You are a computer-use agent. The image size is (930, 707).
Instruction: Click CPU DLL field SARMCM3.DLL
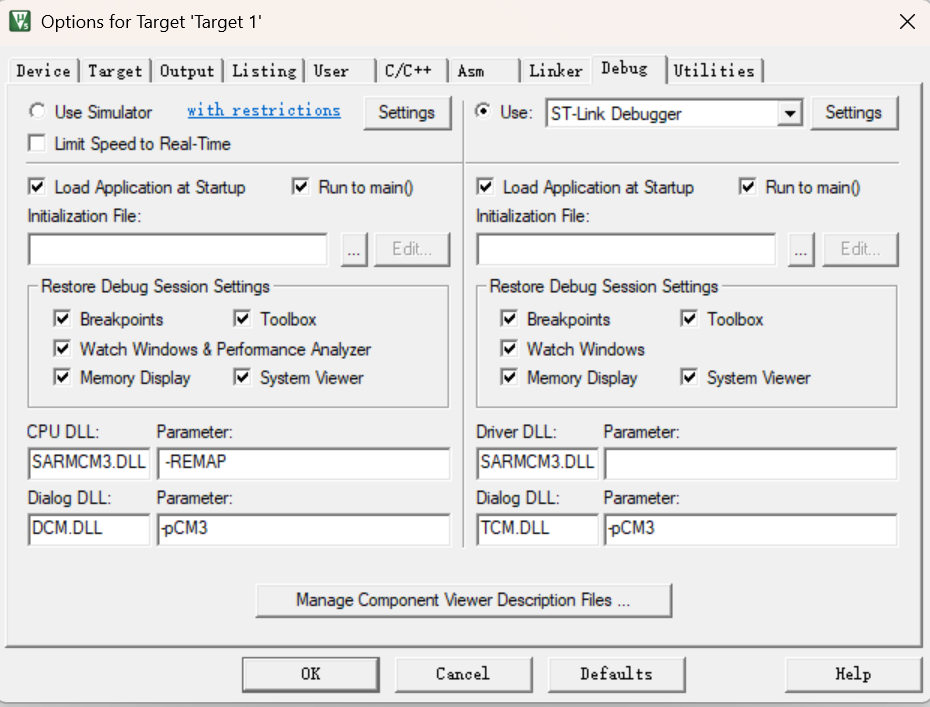pyautogui.click(x=89, y=463)
